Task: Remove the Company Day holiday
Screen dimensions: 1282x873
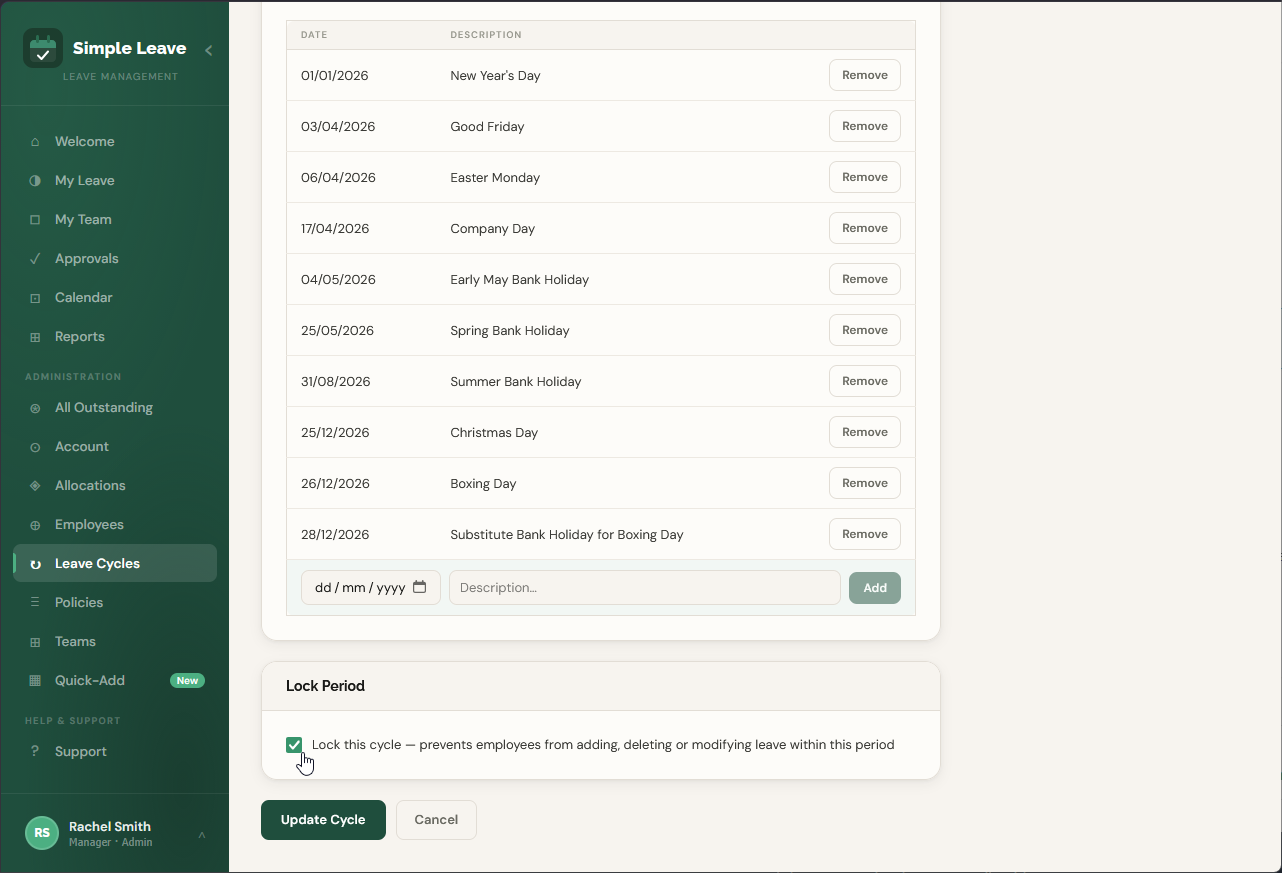Action: click(x=865, y=228)
